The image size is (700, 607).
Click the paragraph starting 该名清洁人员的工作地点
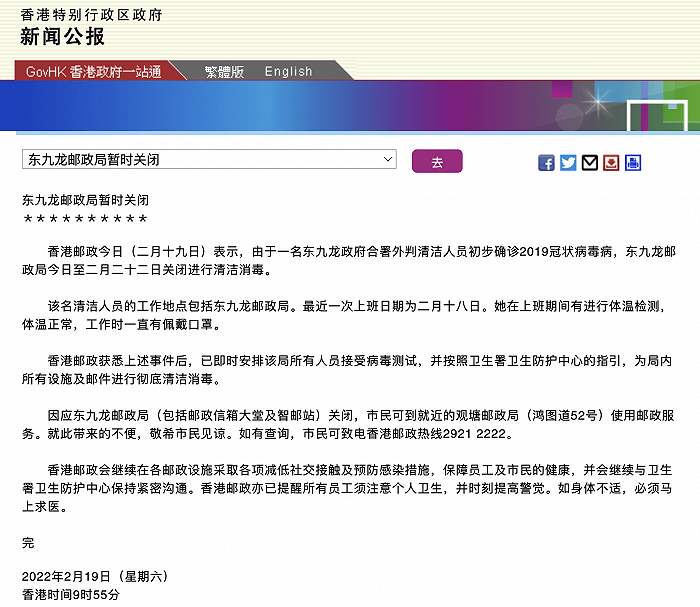tap(344, 315)
